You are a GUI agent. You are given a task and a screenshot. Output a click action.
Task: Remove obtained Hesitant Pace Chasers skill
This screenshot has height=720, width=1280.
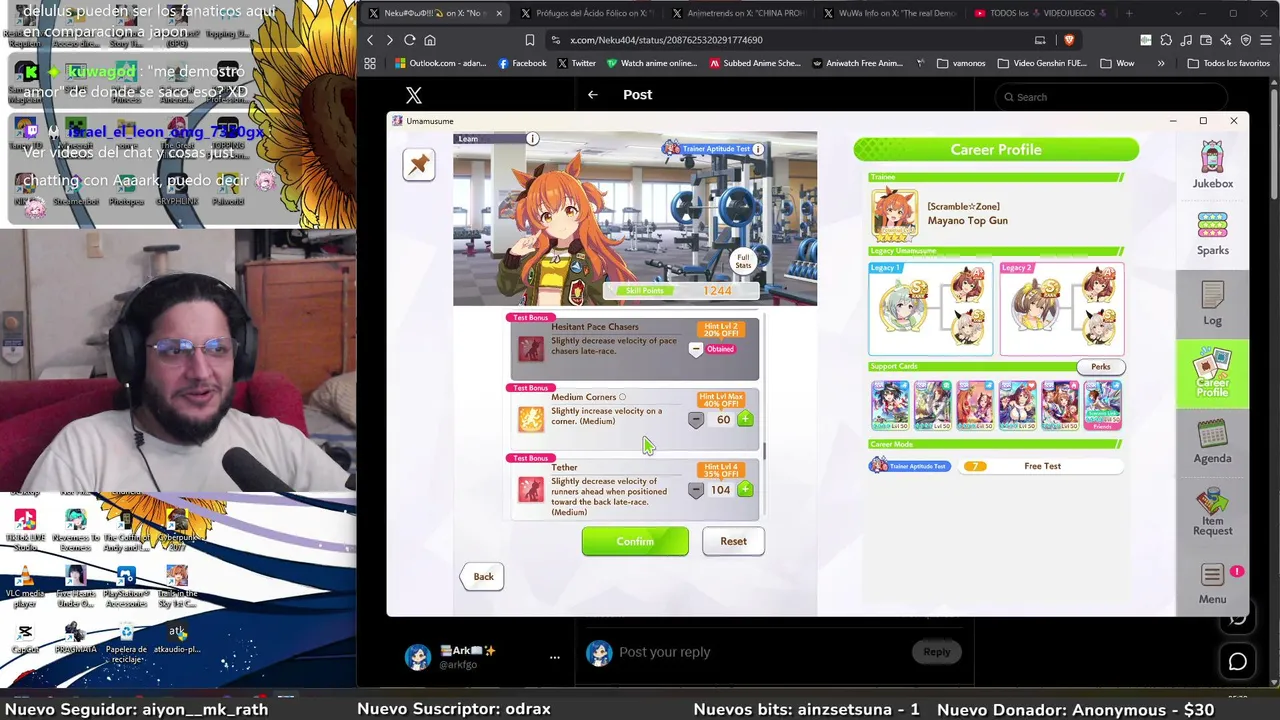pyautogui.click(x=696, y=349)
